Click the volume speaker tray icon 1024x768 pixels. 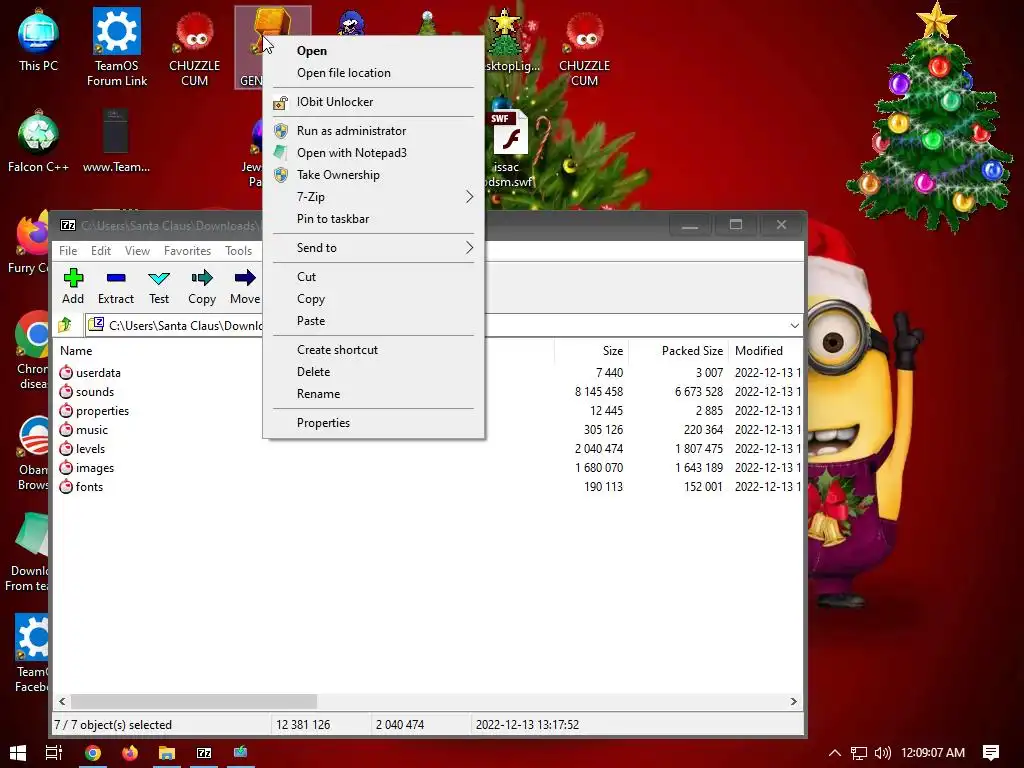[882, 753]
